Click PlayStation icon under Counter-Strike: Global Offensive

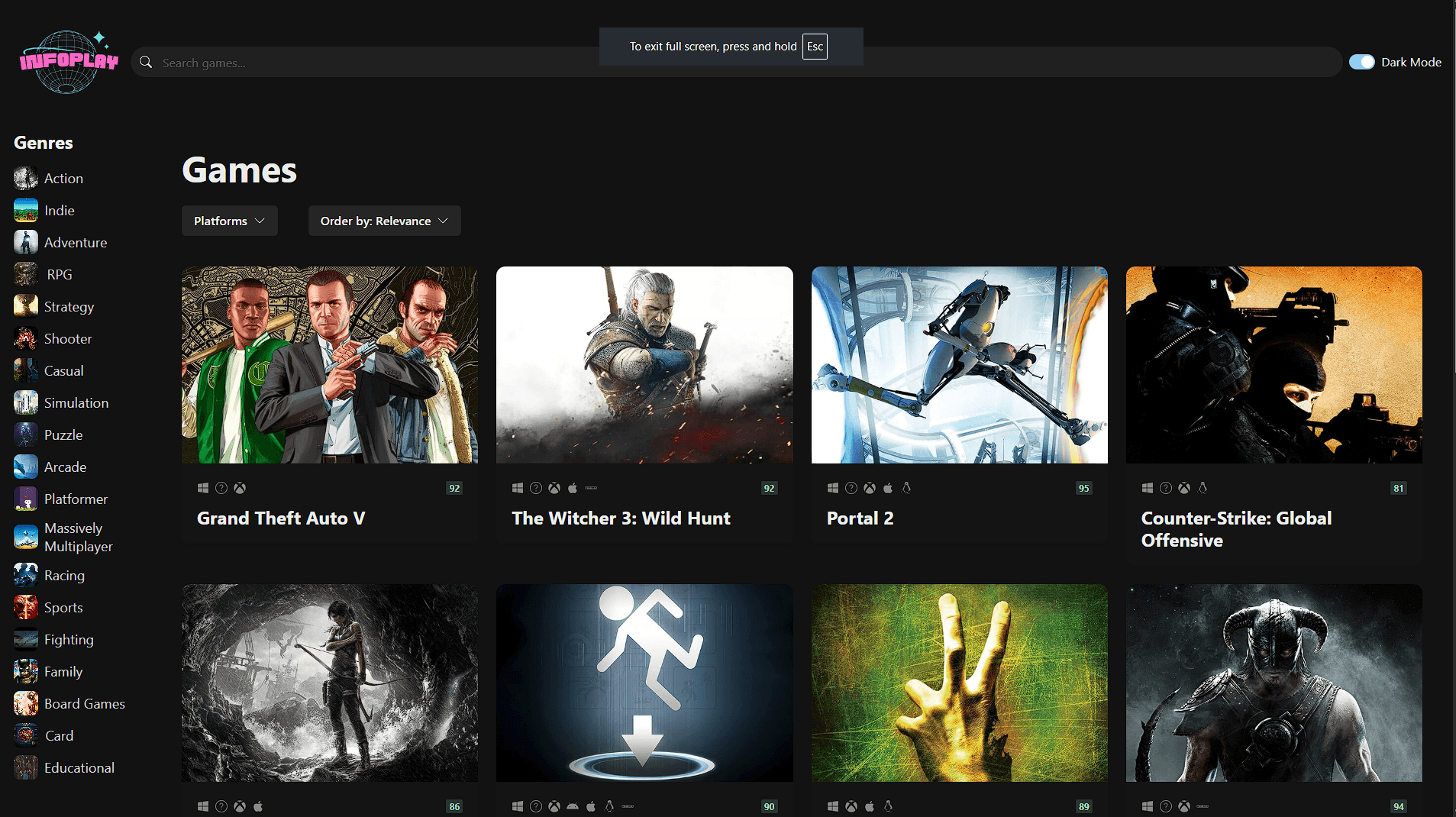1166,488
